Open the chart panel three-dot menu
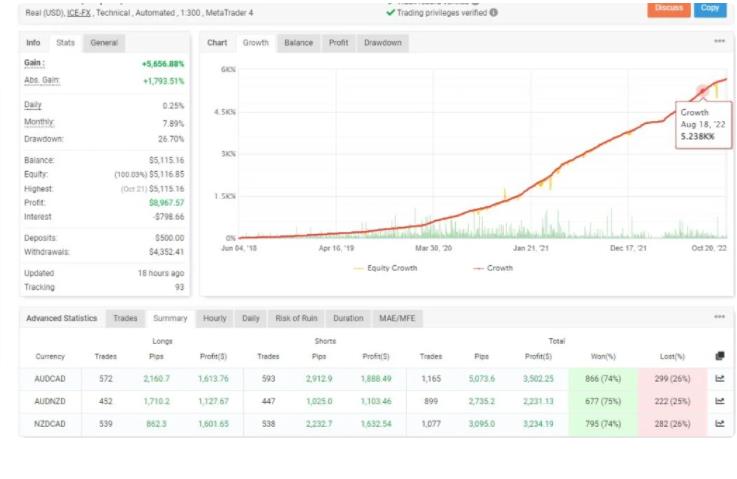Screen dimensions: 737x479 click(x=719, y=42)
